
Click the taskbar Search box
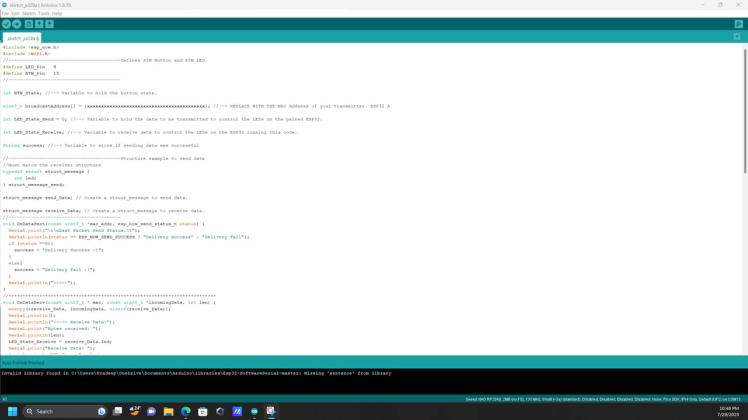tap(64, 411)
